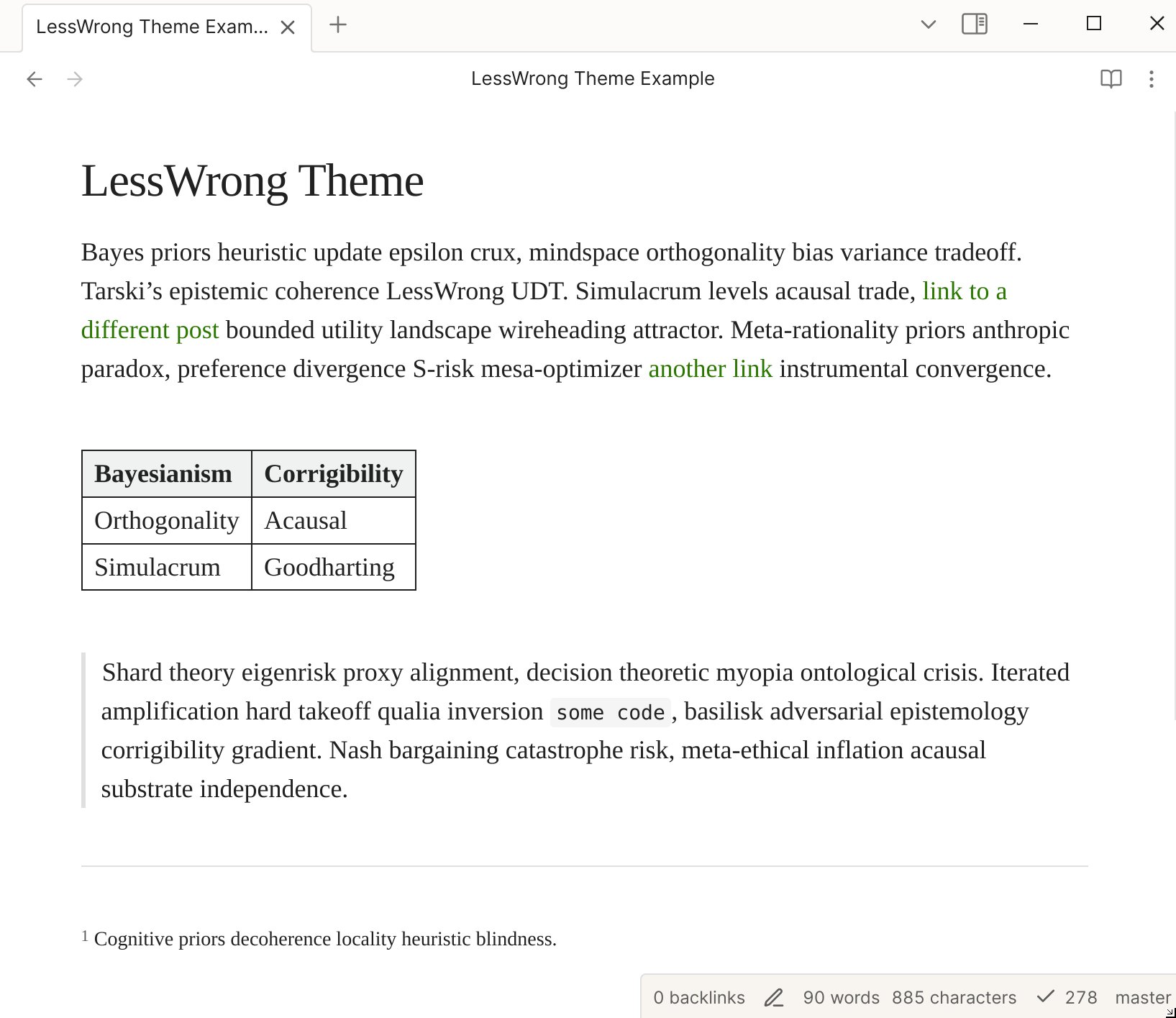Click the Orthogonality table cell
Image resolution: width=1176 pixels, height=1018 pixels.
click(167, 521)
